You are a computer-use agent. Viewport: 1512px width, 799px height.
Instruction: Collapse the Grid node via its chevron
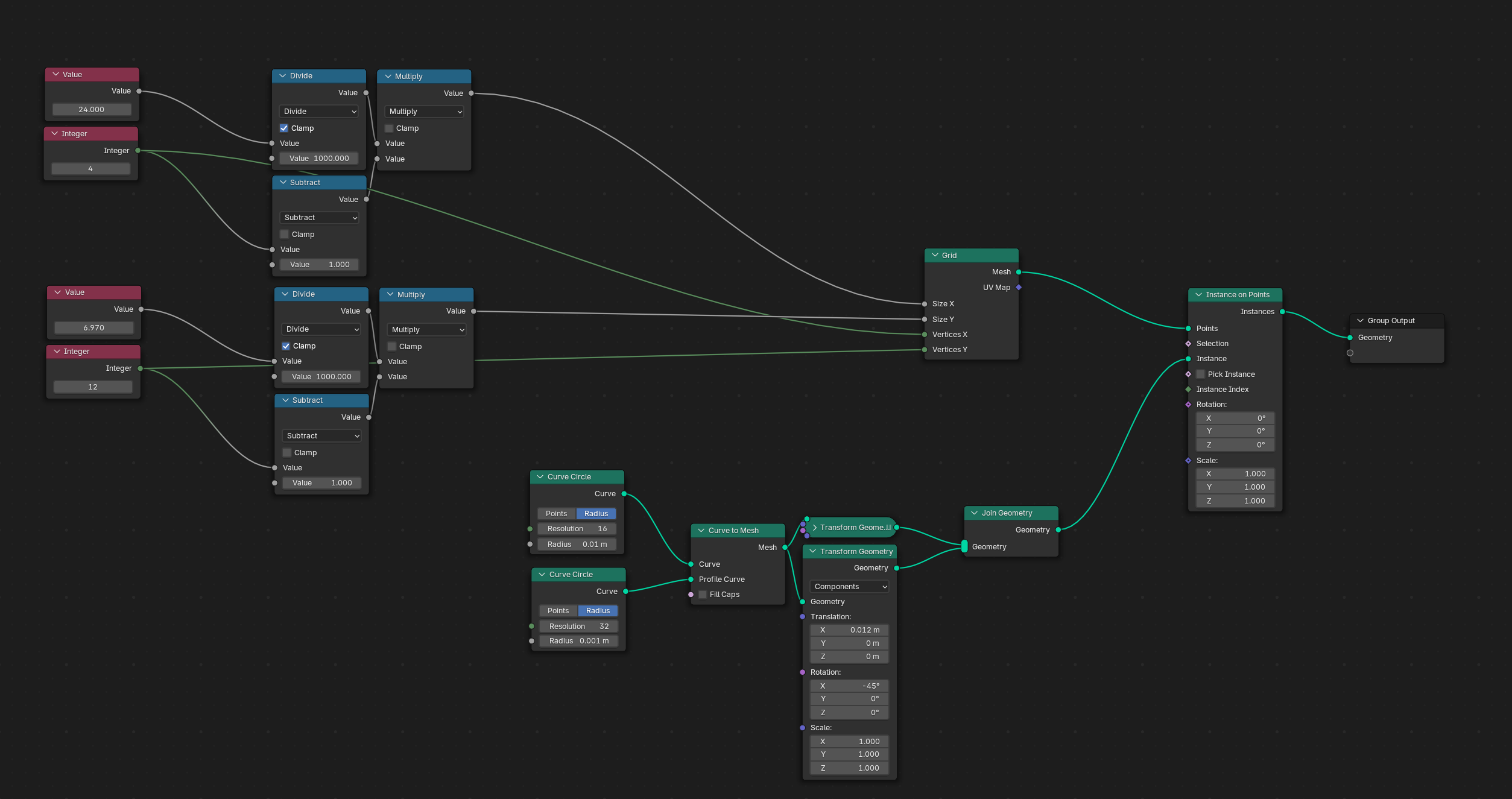(x=935, y=256)
